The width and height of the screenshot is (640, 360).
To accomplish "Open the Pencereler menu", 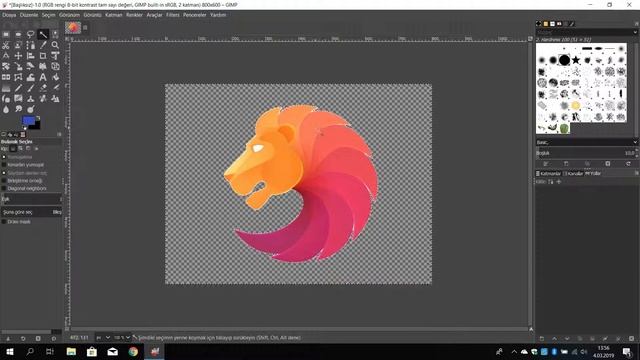I will (x=195, y=15).
